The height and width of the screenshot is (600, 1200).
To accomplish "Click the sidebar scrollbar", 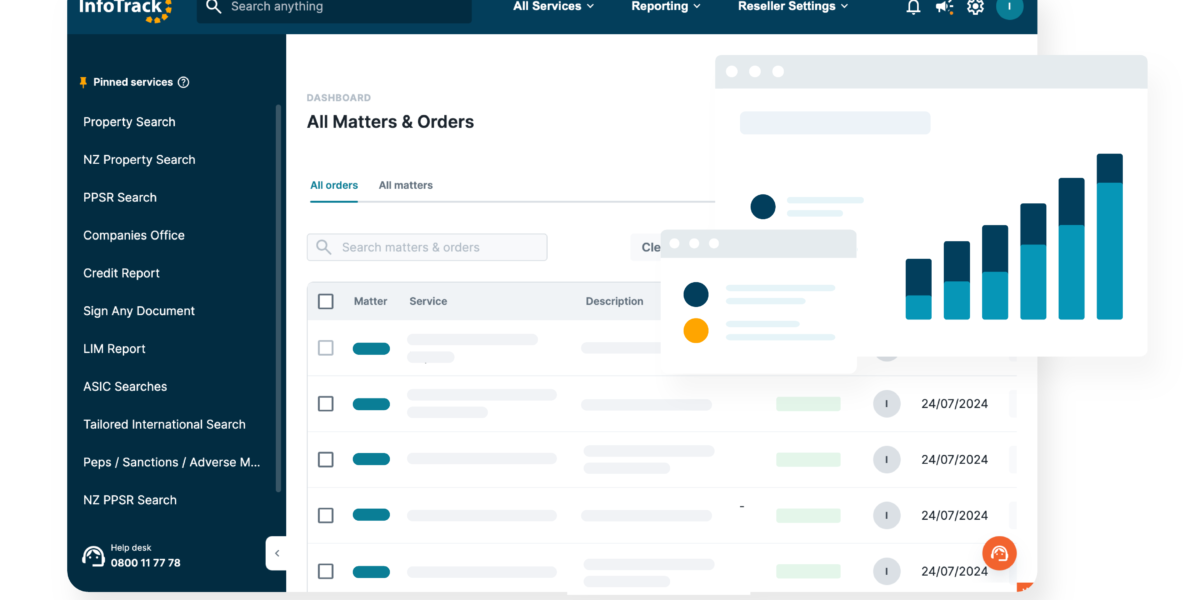I will point(278,298).
